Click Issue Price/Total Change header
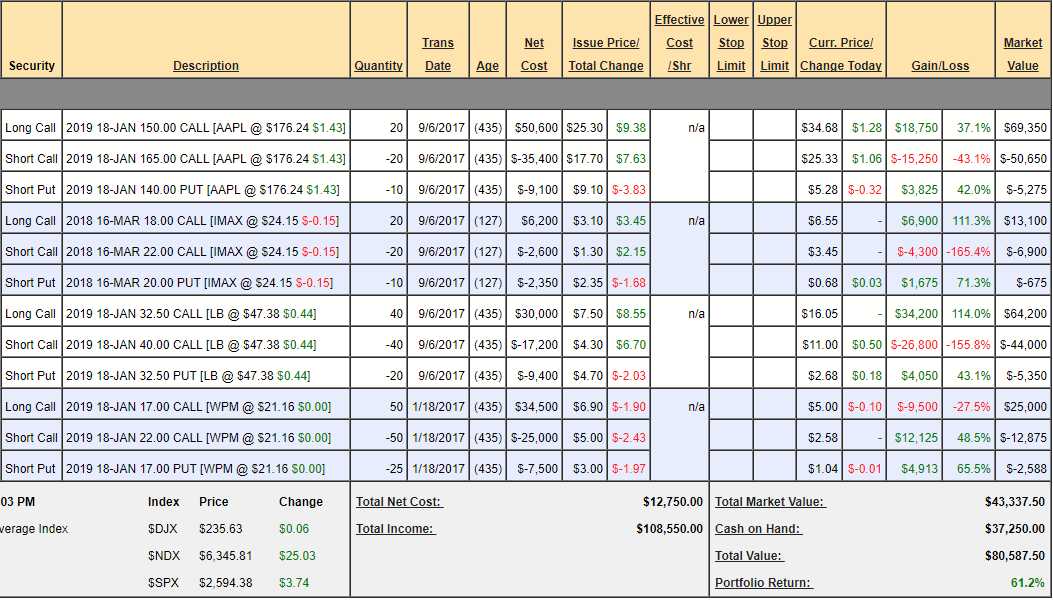Image resolution: width=1053 pixels, height=600 pixels. tap(606, 55)
